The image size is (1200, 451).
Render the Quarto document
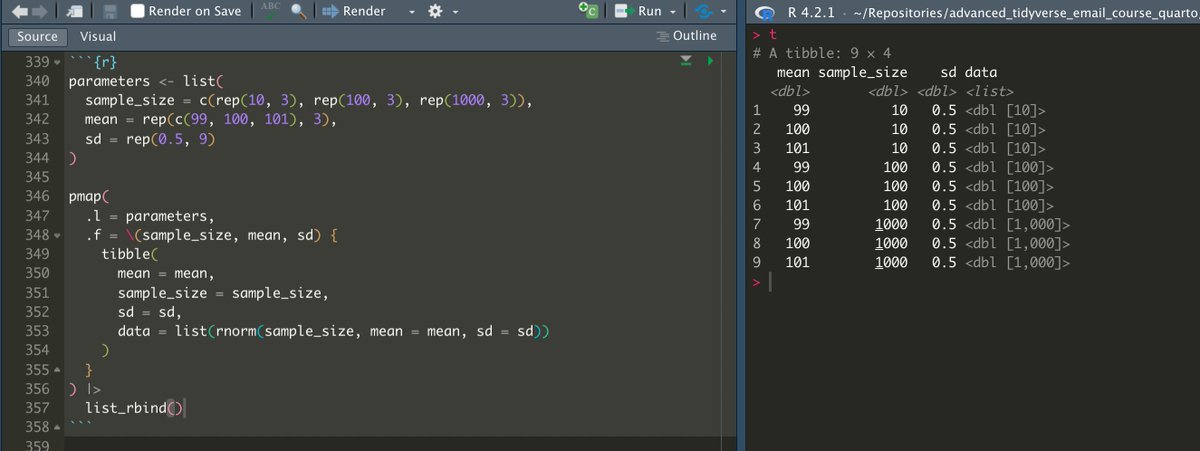[x=354, y=11]
